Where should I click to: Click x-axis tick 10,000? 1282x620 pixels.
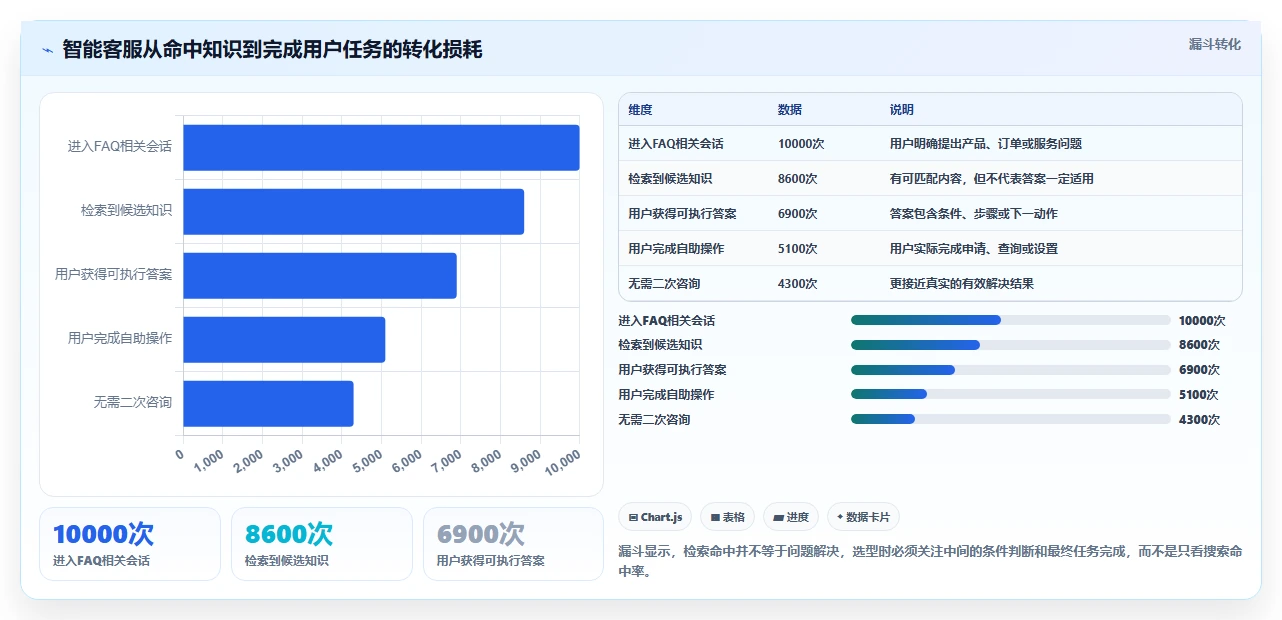[563, 461]
